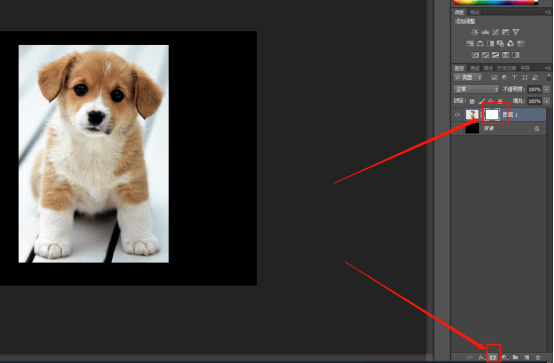Toggle text layer filter (T icon)

point(514,77)
